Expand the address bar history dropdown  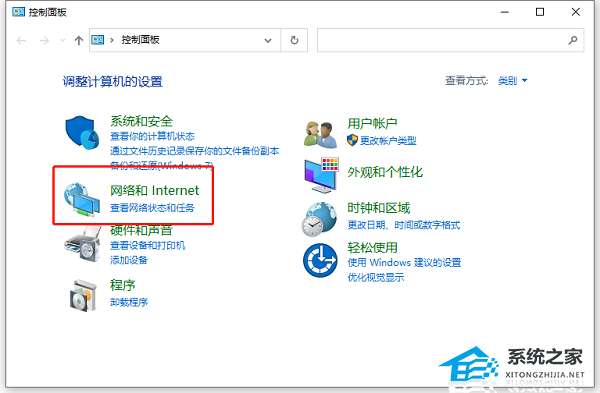[268, 40]
